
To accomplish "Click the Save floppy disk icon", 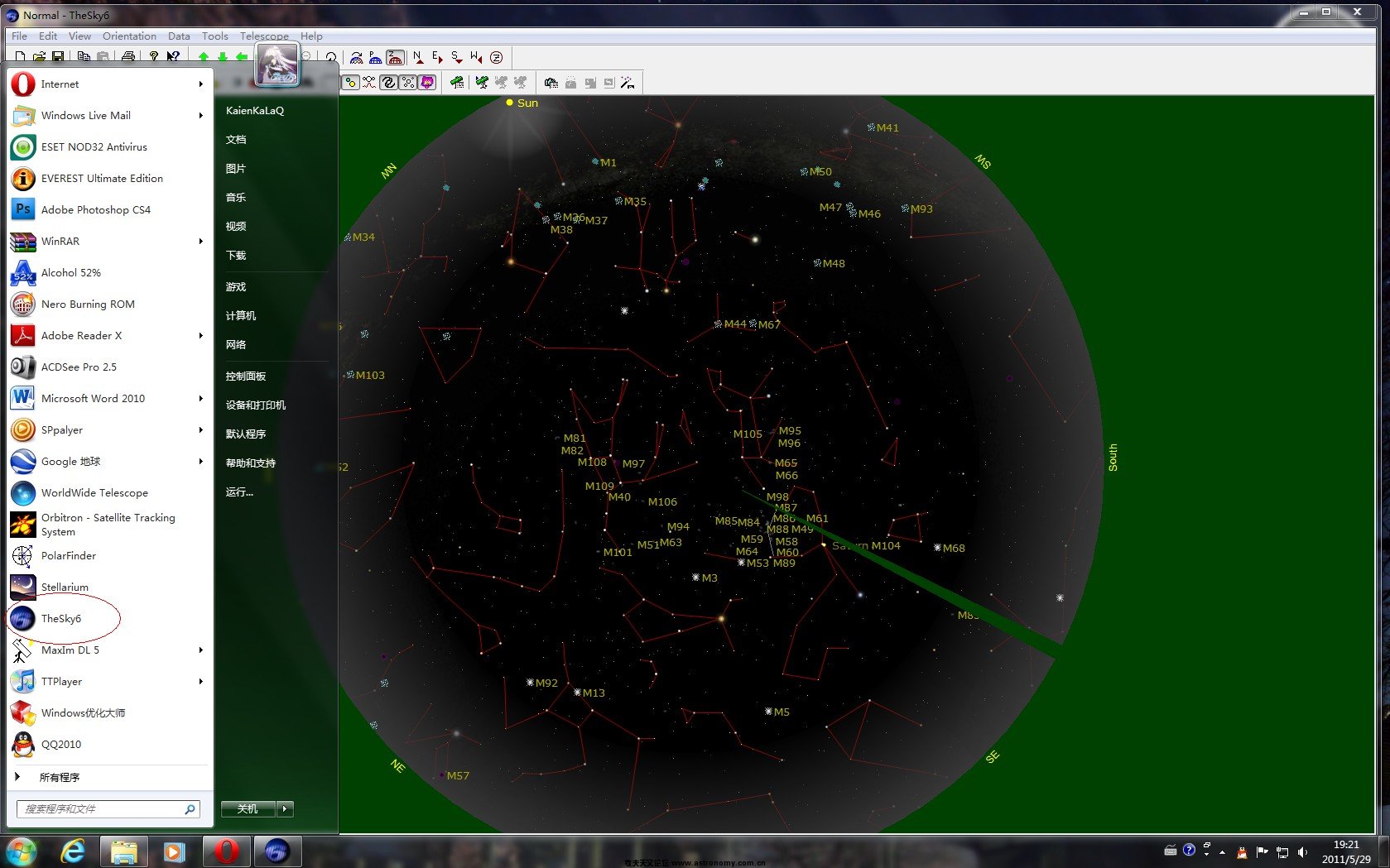I will [x=58, y=57].
